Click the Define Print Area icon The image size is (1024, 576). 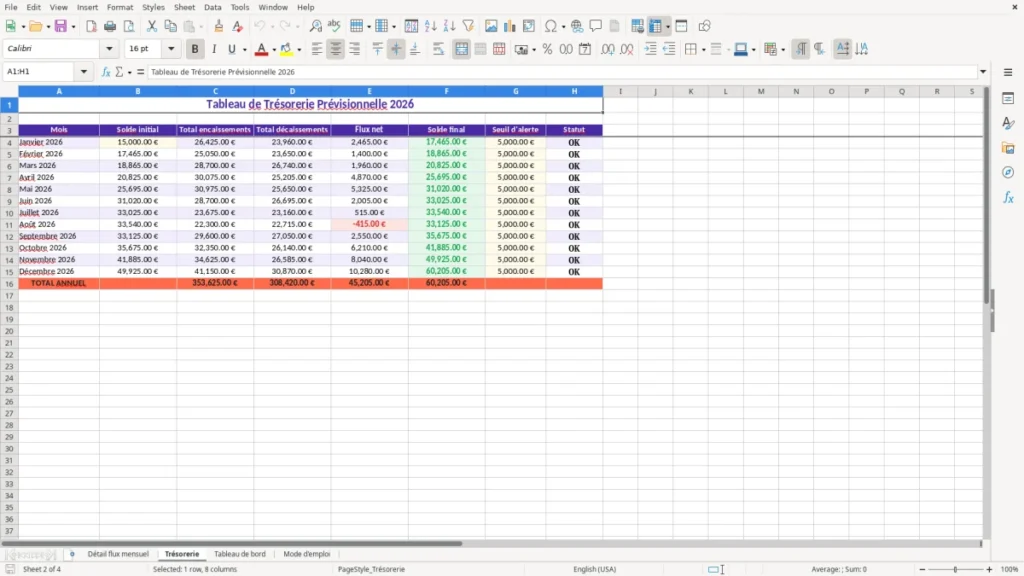pos(637,26)
